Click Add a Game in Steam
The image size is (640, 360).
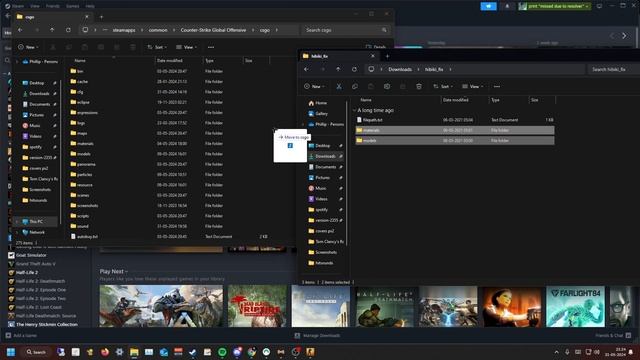21,336
